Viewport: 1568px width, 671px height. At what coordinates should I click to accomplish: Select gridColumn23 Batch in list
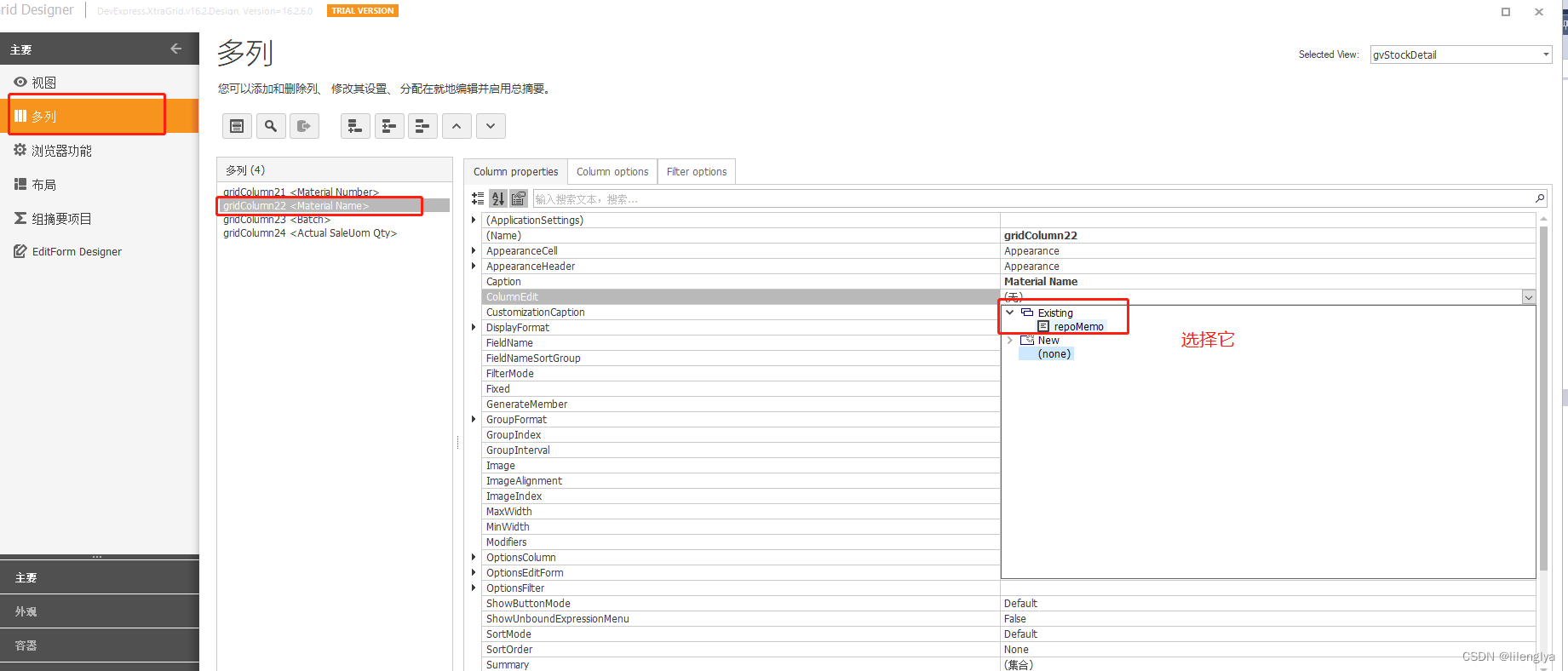(x=277, y=220)
